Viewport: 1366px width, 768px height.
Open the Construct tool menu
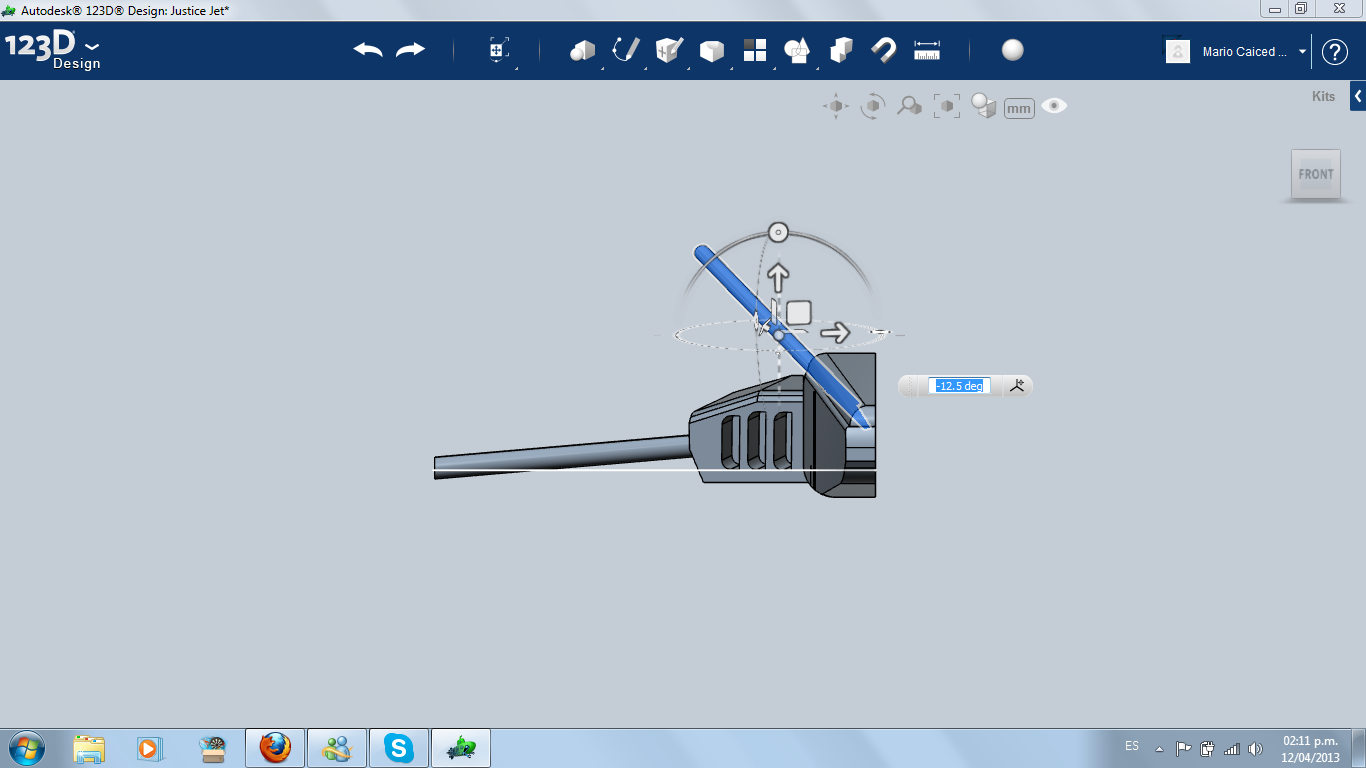(x=668, y=50)
